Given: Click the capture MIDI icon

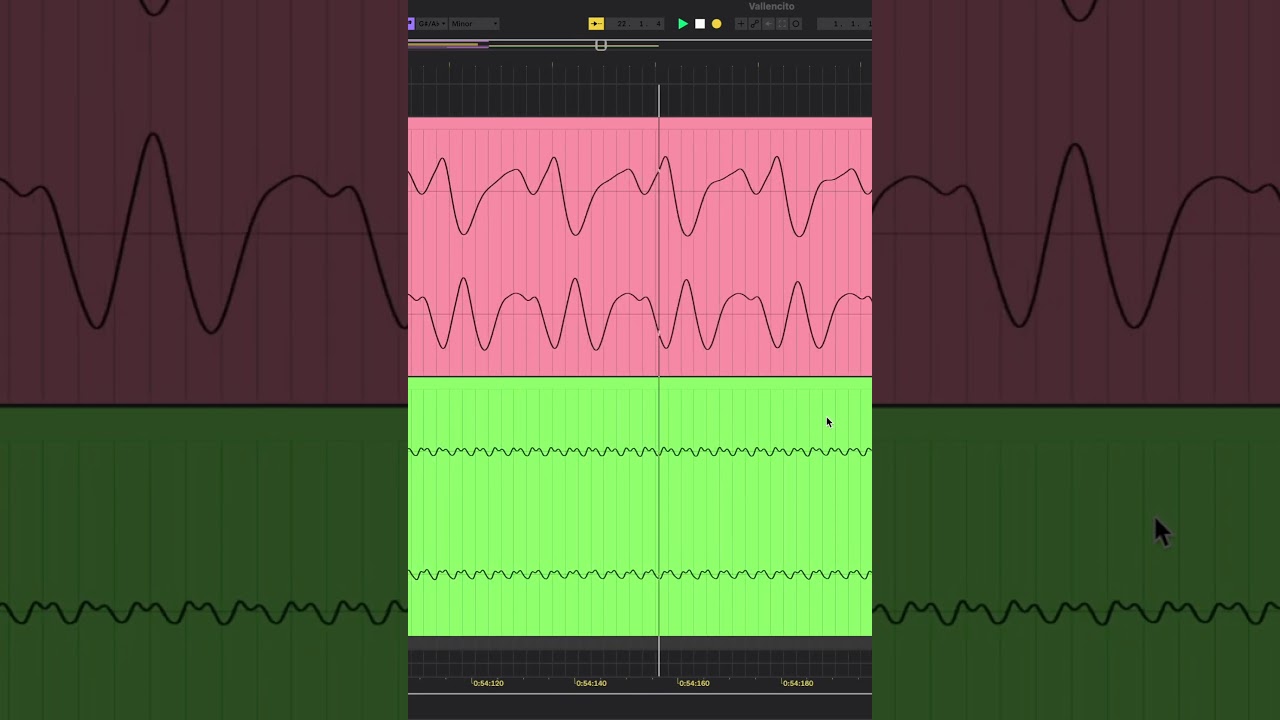Looking at the screenshot, I should 782,24.
